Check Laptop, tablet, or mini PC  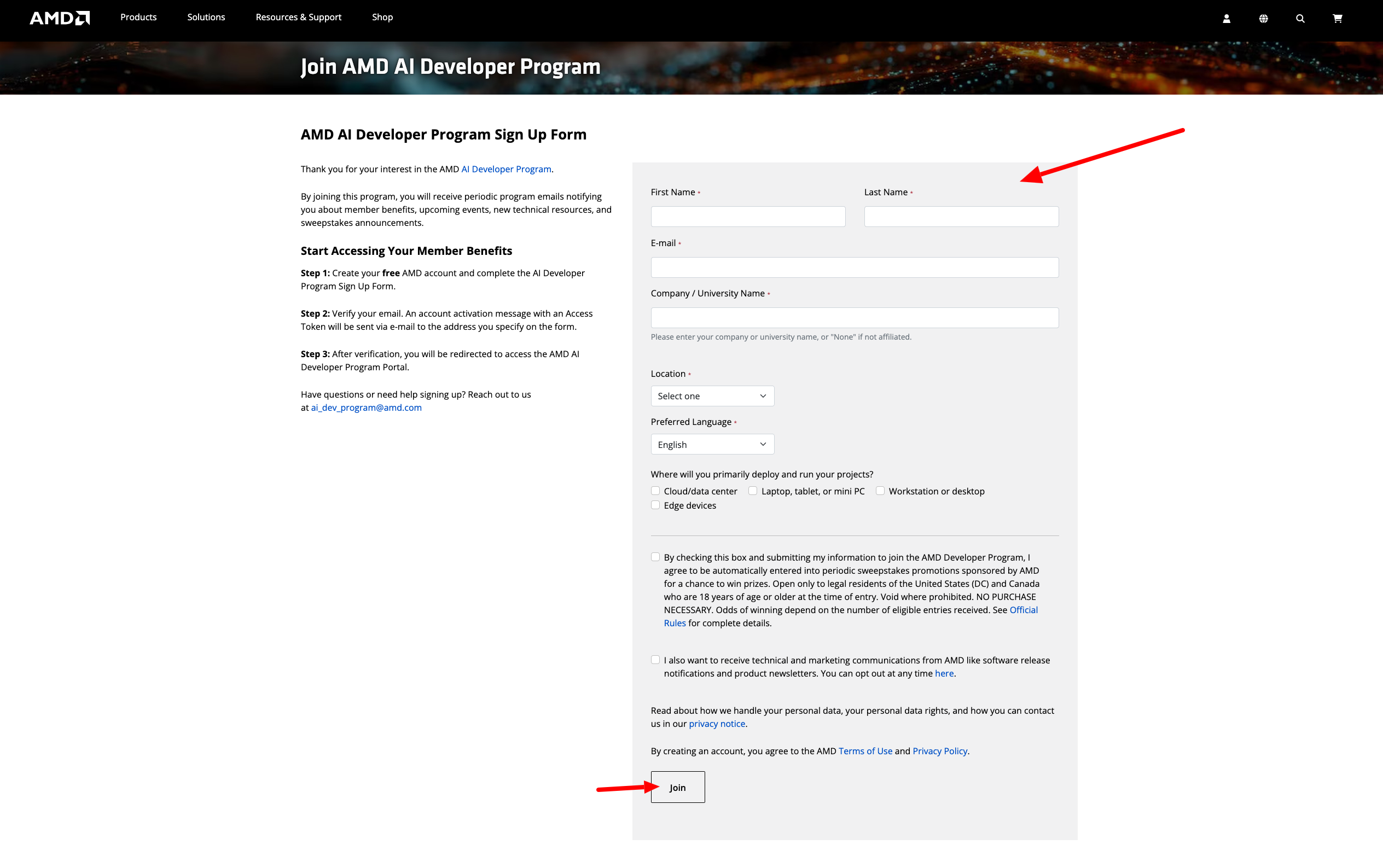pyautogui.click(x=753, y=491)
